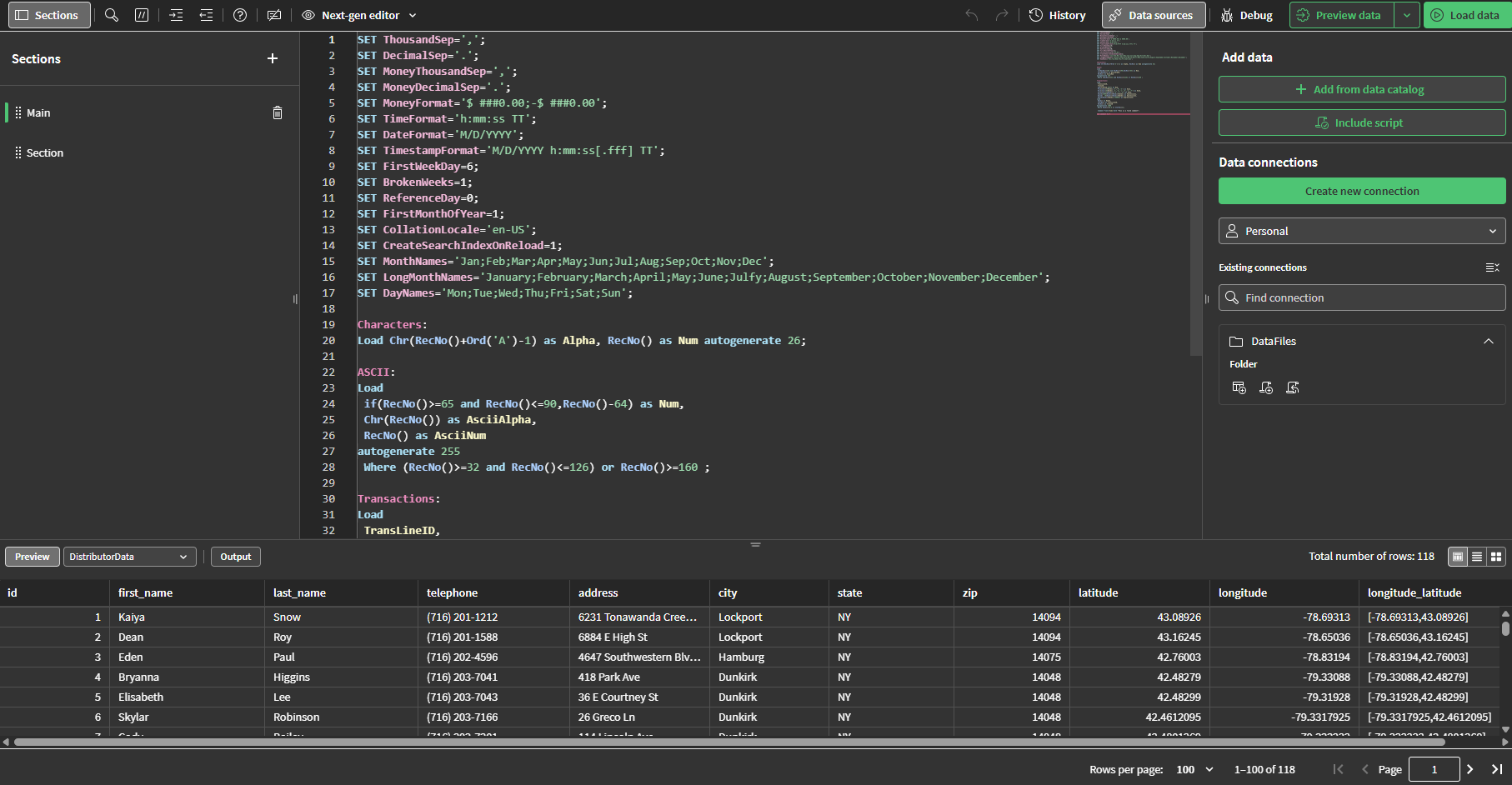
Task: Click the cell containing Kaiya
Action: click(188, 617)
